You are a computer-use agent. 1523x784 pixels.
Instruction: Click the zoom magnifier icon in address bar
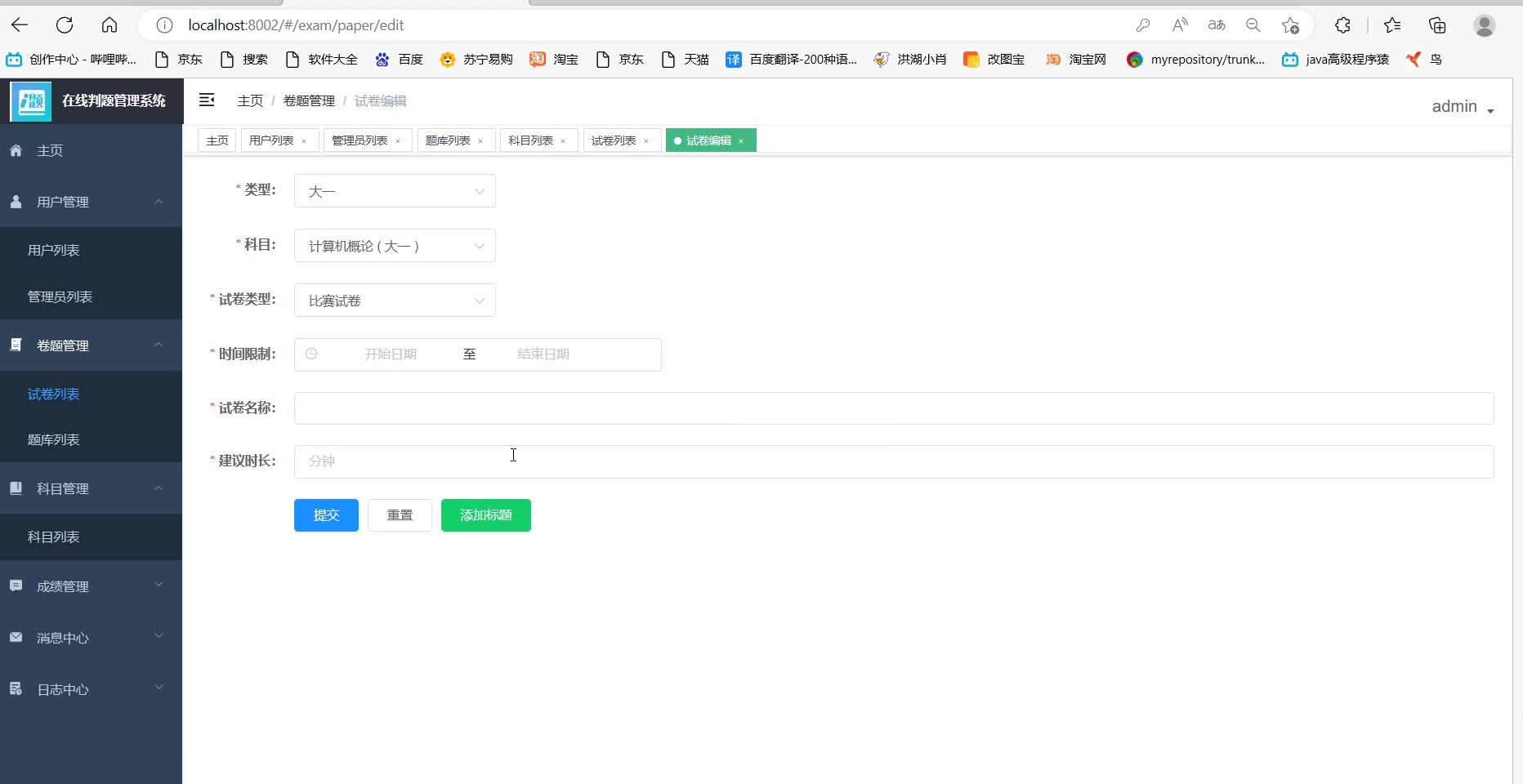[1253, 25]
